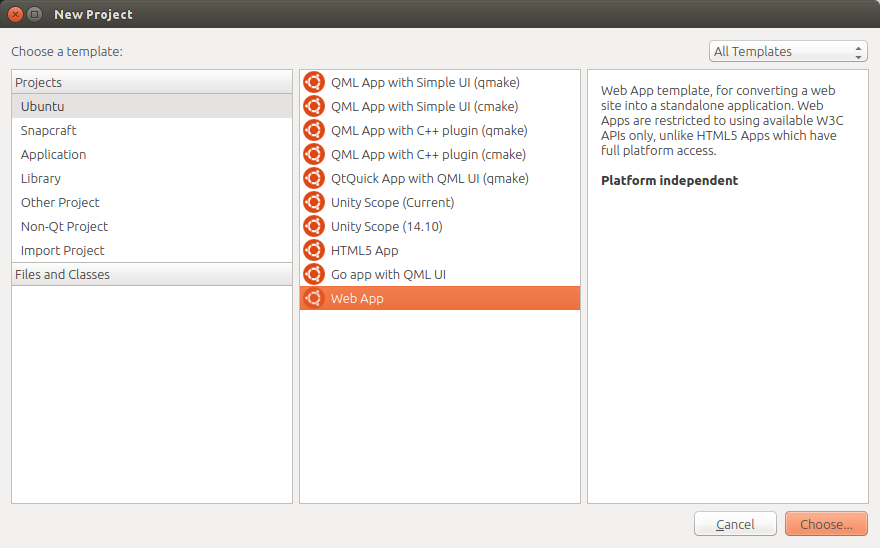Click Ubuntu icon beside Web App

(314, 298)
